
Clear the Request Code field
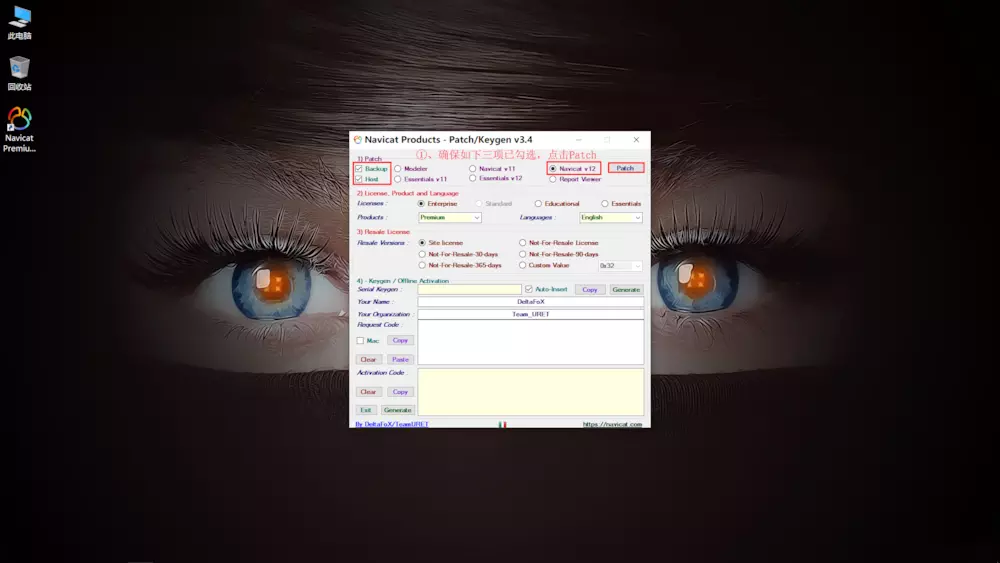pos(368,360)
